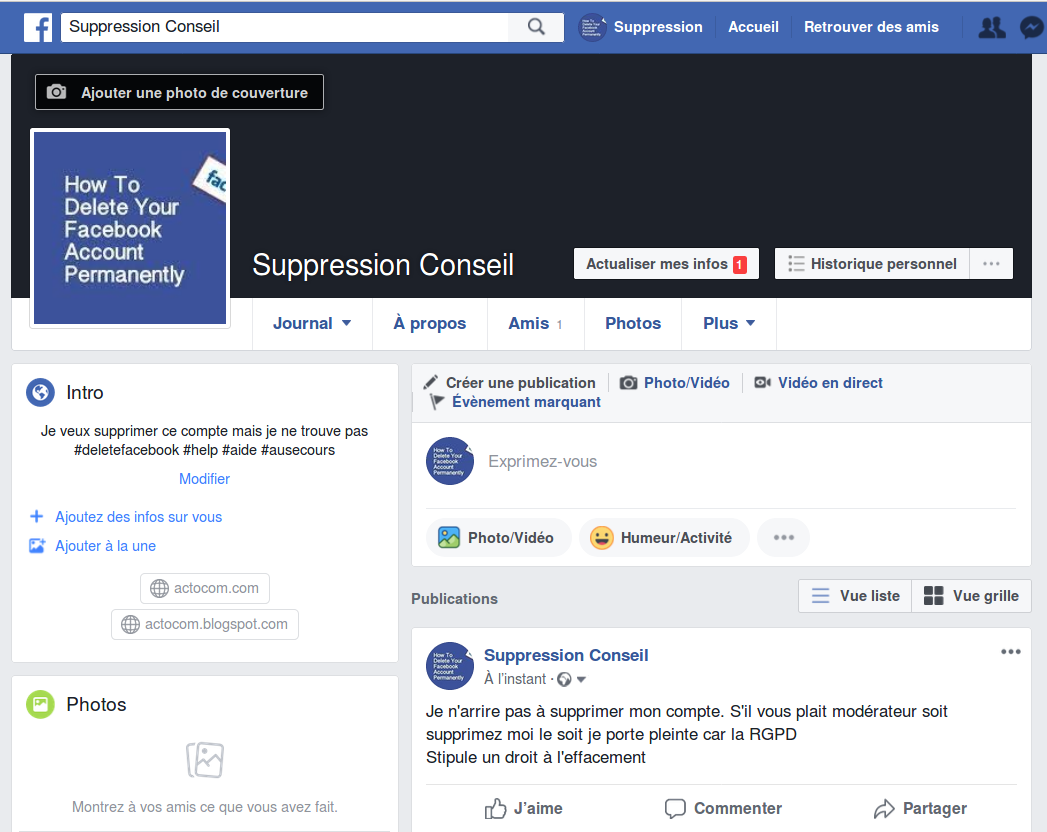Click Humeur/Activité emoji button
Viewport: 1047px width, 832px height.
coord(663,538)
